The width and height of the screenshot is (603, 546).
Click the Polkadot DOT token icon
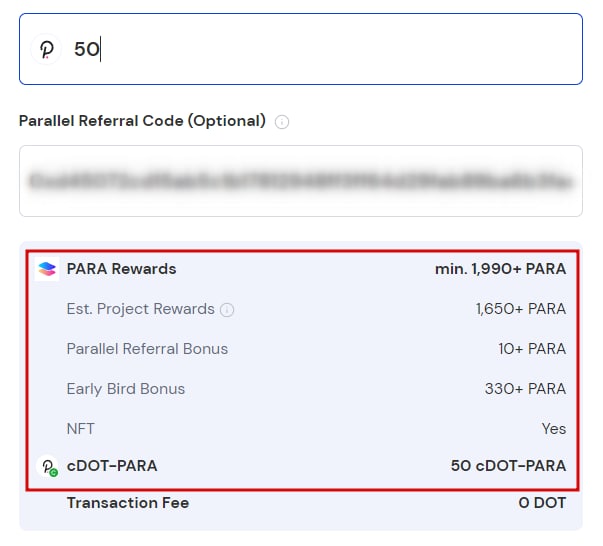click(x=47, y=49)
